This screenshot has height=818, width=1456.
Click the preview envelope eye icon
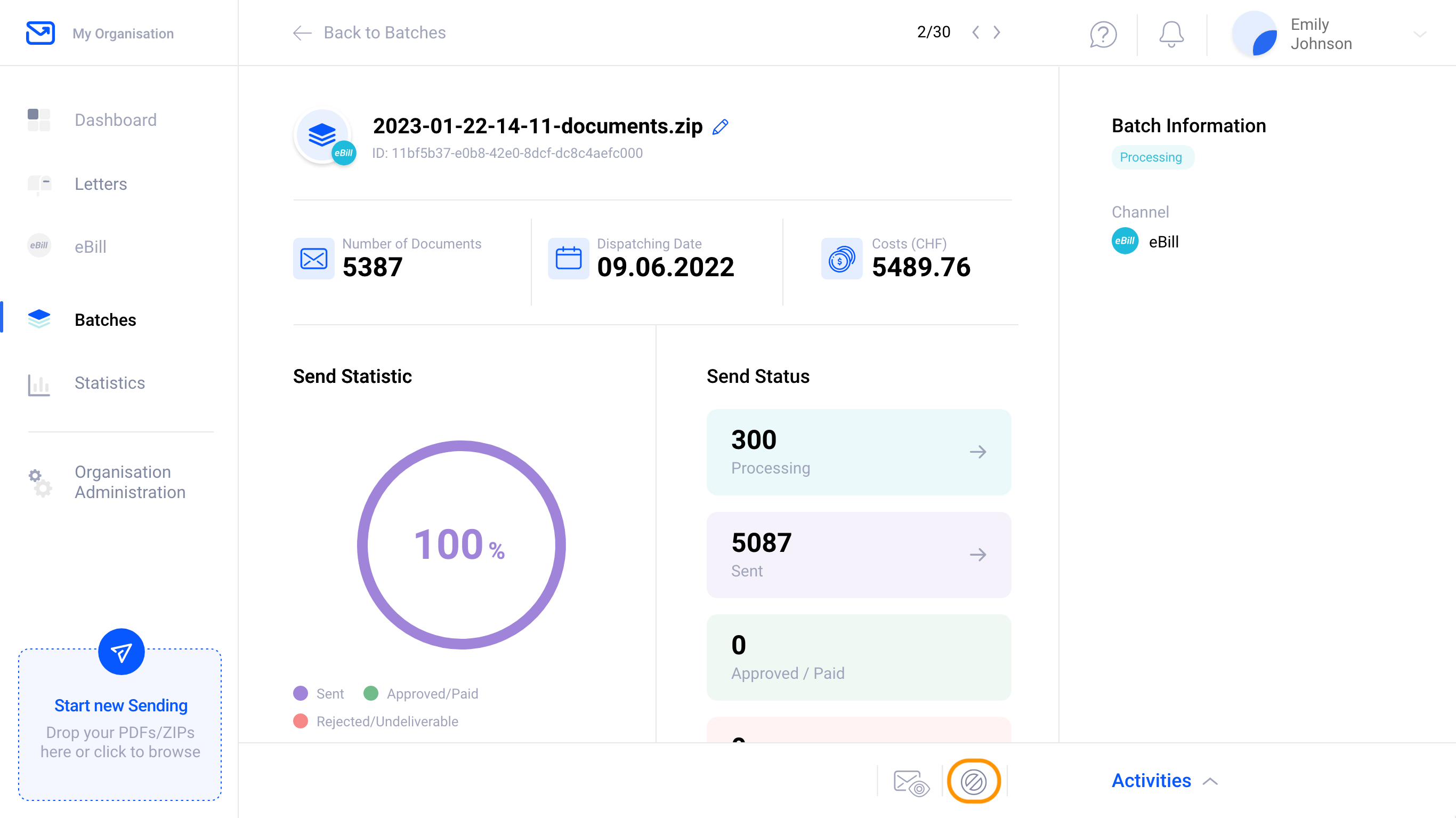tap(911, 783)
